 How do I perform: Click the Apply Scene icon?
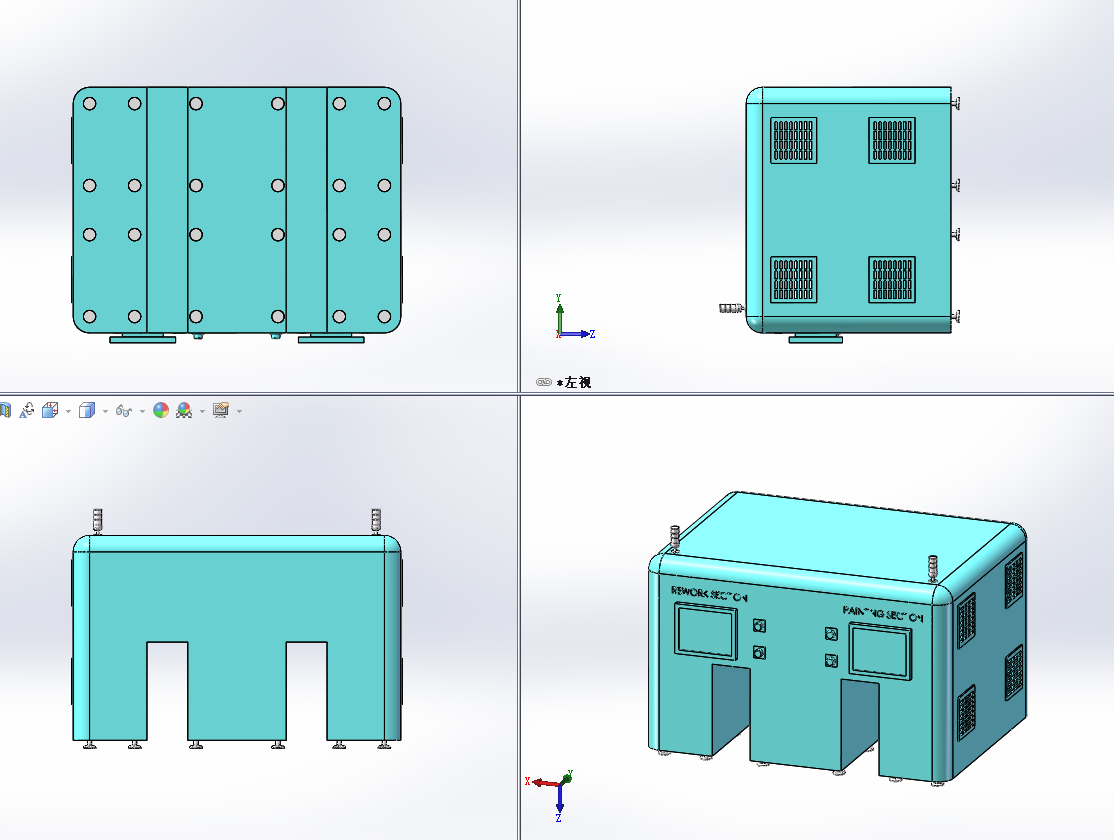click(184, 411)
